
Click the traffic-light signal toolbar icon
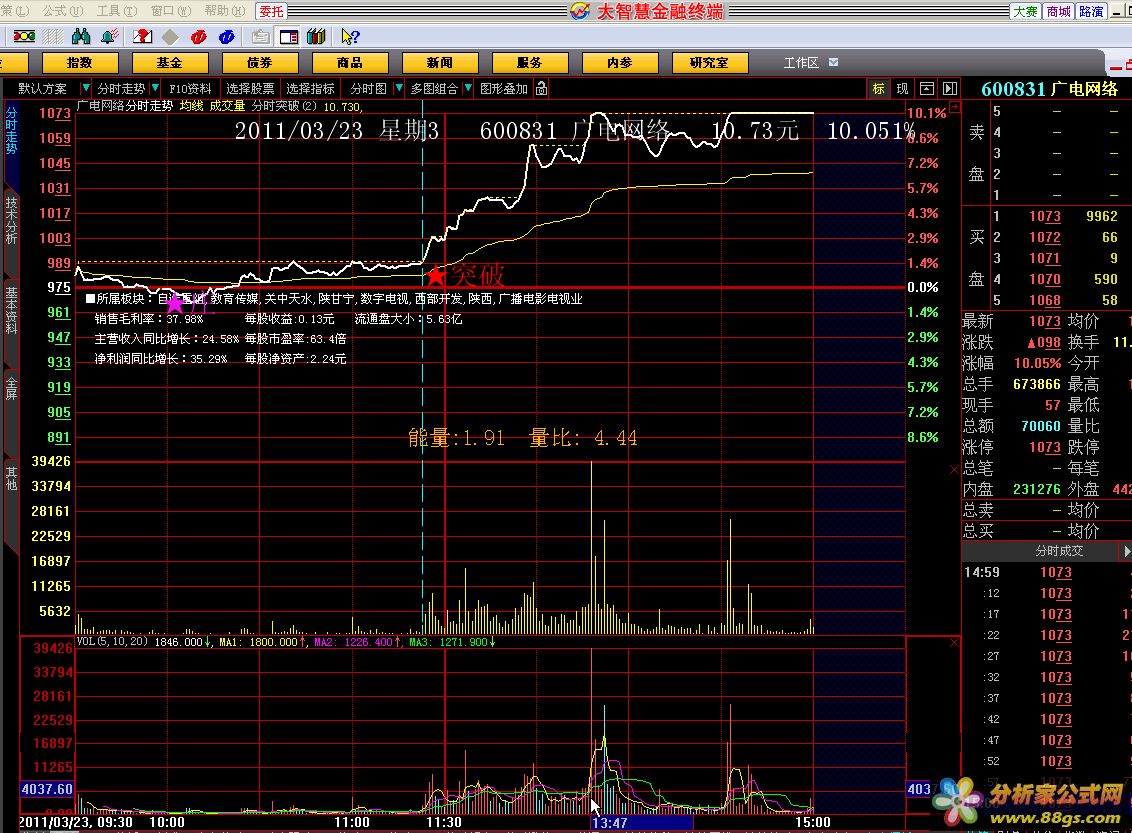click(24, 36)
